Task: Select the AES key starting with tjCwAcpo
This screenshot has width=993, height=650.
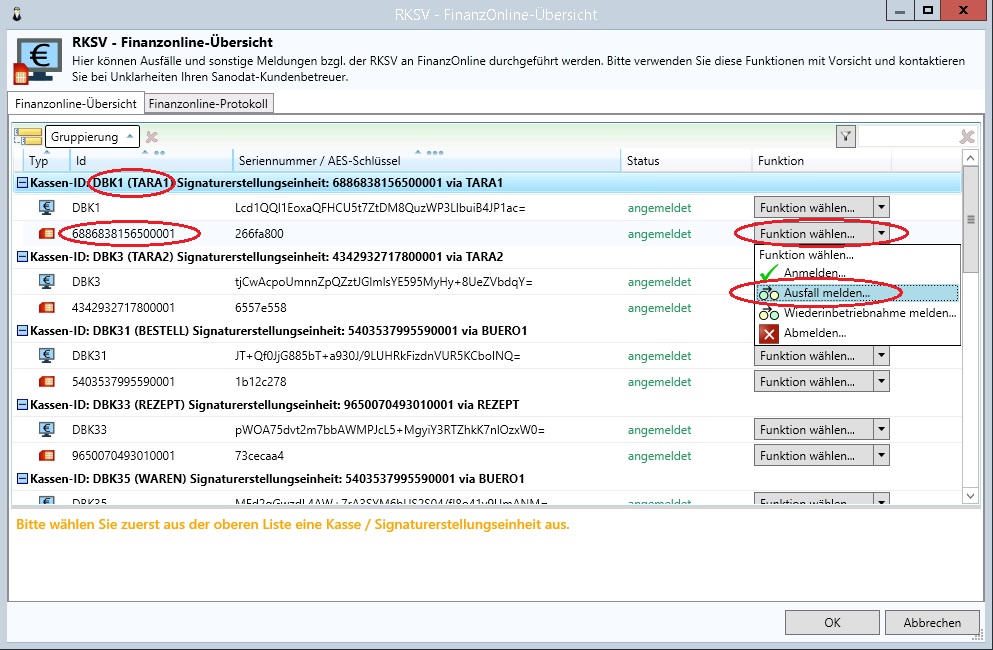Action: 384,282
